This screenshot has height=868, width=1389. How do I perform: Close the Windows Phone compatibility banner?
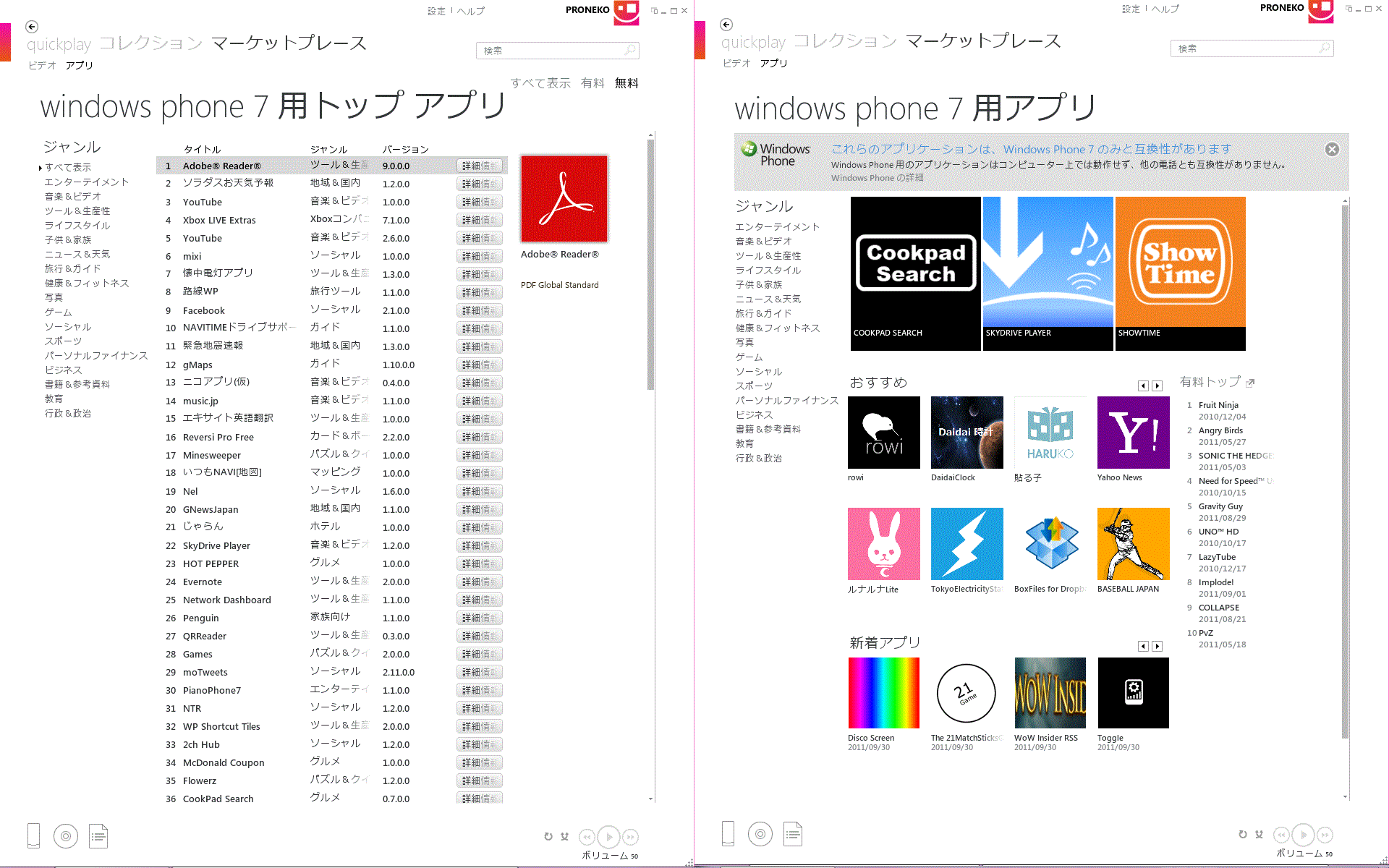[1332, 149]
